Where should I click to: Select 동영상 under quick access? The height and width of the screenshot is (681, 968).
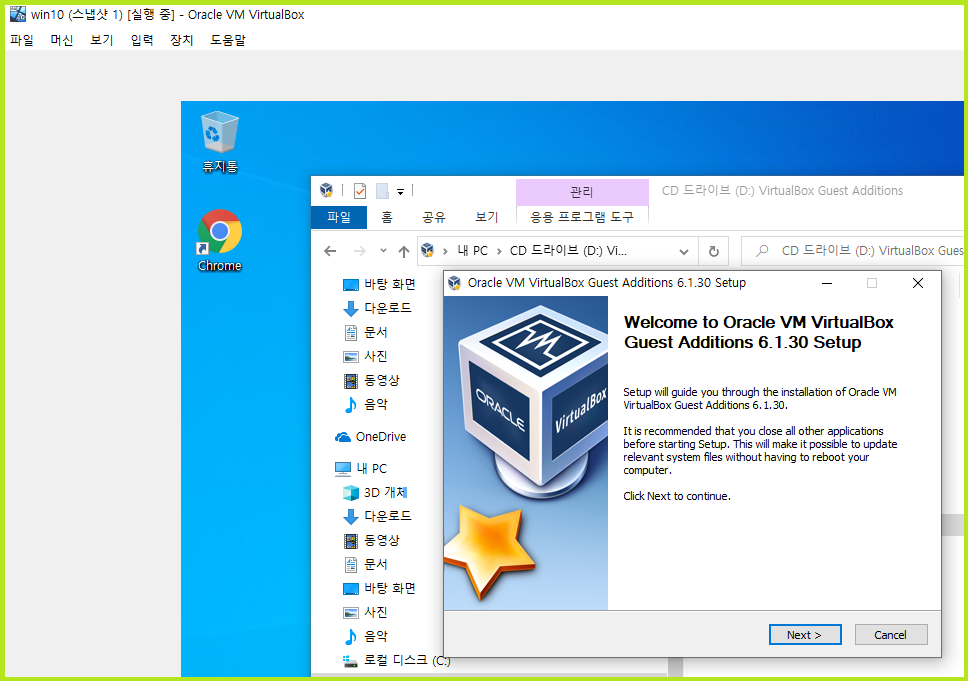pos(372,380)
